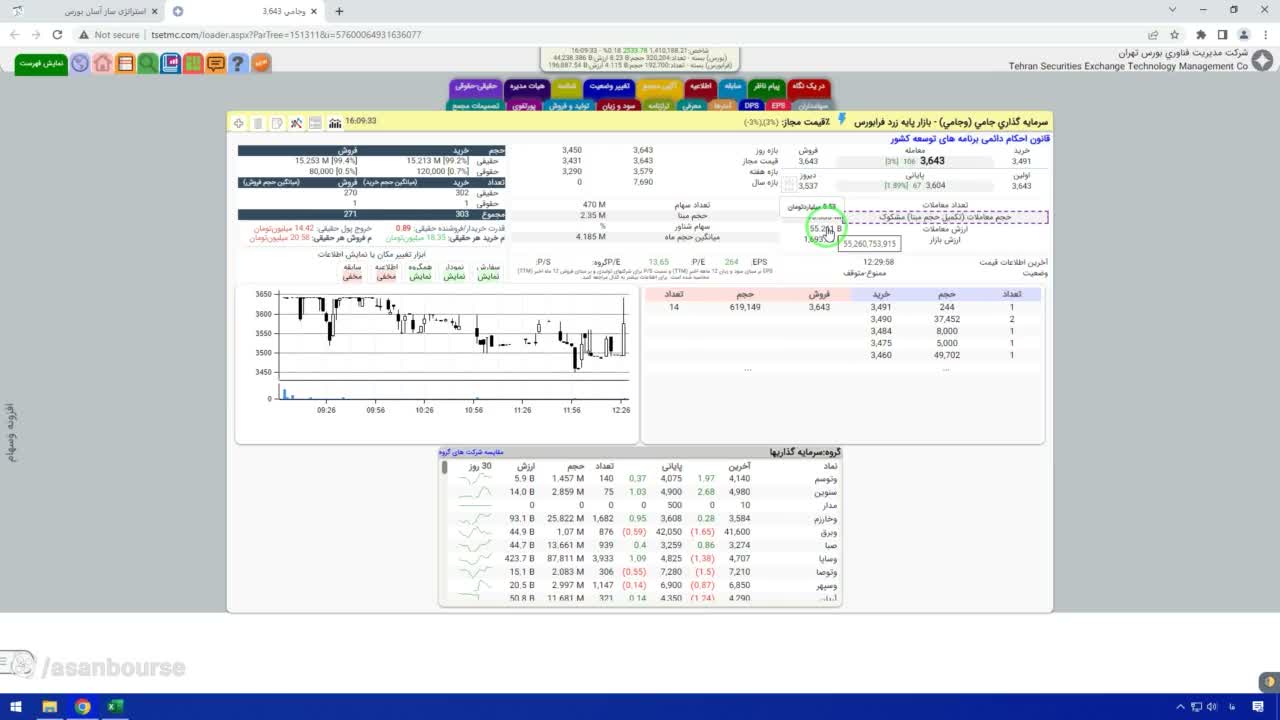Open the تغییر وضعیت tab
The height and width of the screenshot is (720, 1280).
pyautogui.click(x=609, y=86)
